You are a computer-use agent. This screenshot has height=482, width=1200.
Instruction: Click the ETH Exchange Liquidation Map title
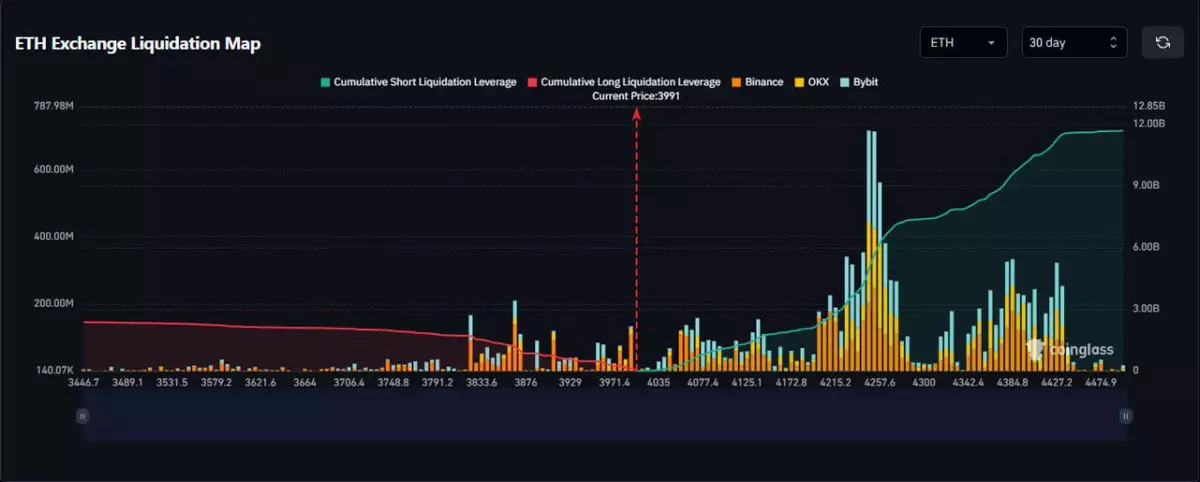click(x=138, y=44)
